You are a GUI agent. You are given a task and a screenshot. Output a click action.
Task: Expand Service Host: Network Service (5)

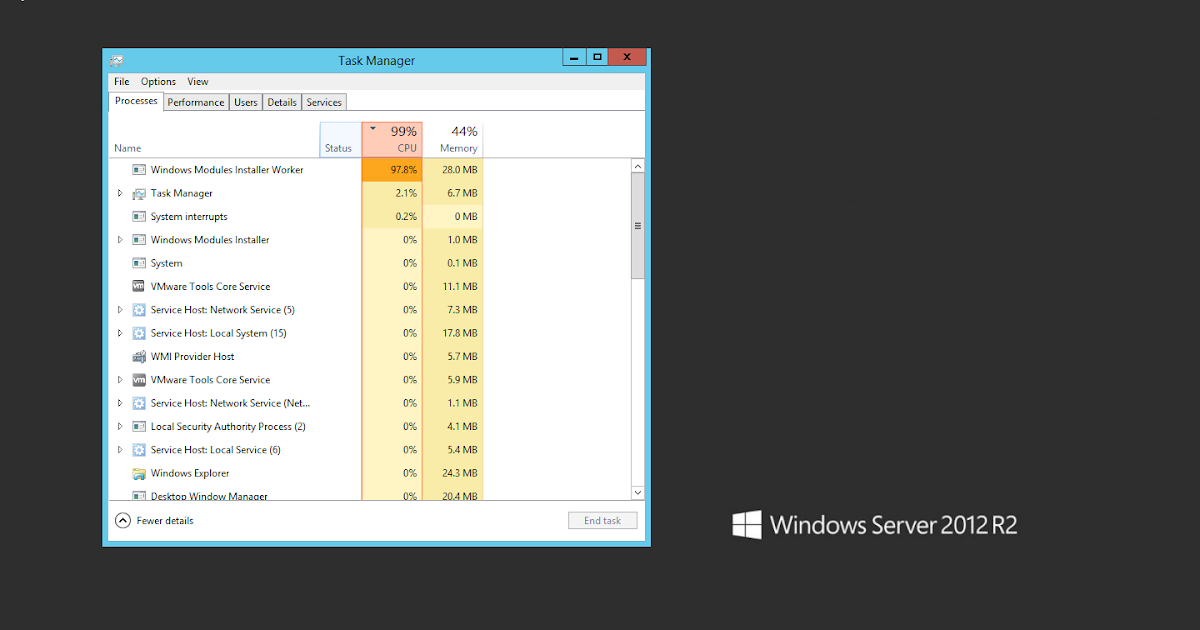tap(120, 310)
